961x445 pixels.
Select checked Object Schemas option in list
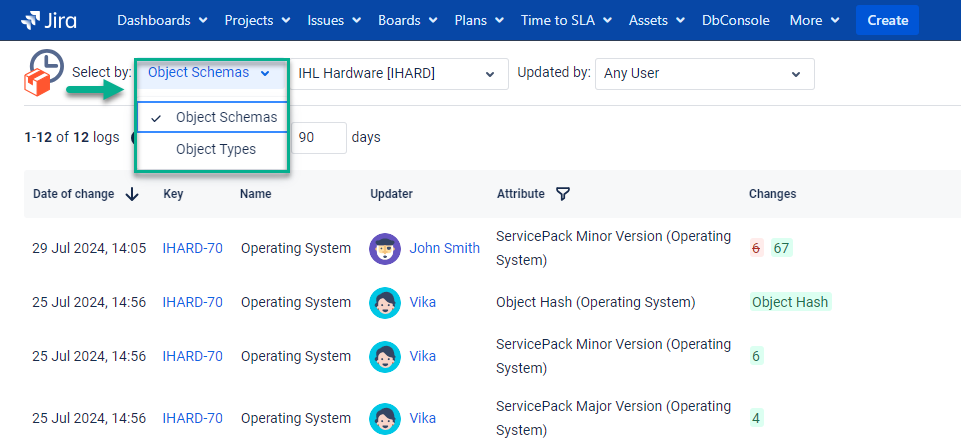coord(212,117)
